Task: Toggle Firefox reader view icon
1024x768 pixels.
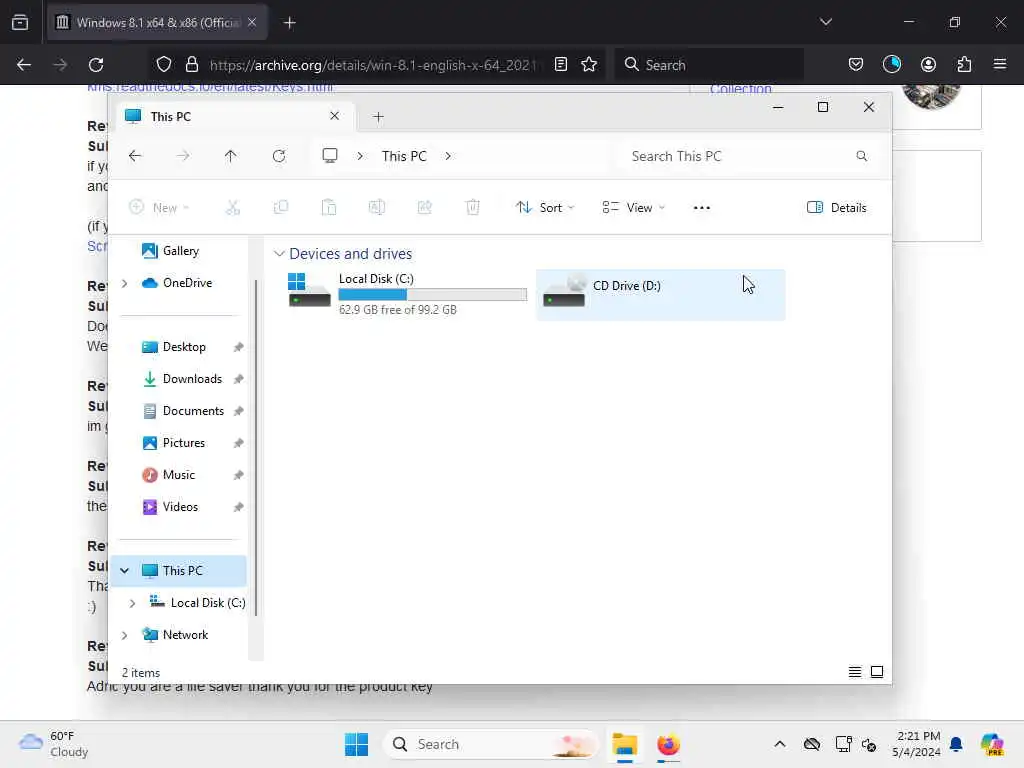Action: pos(560,65)
